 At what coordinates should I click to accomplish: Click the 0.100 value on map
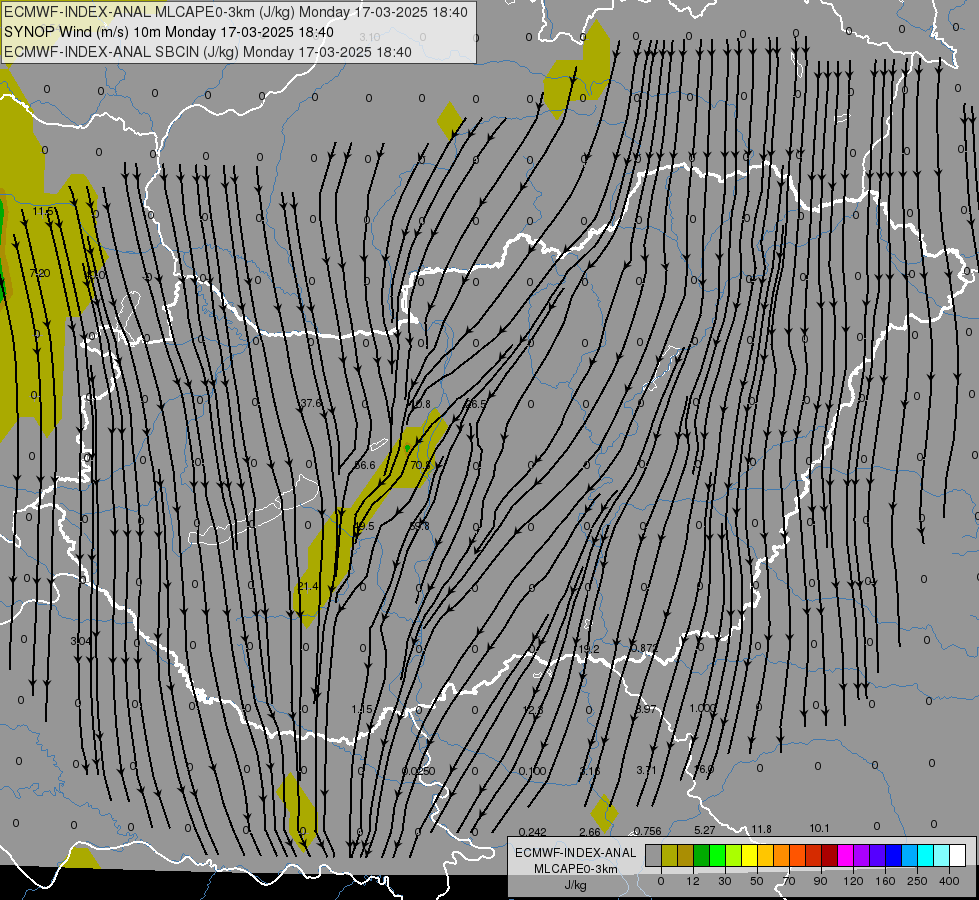pos(532,772)
